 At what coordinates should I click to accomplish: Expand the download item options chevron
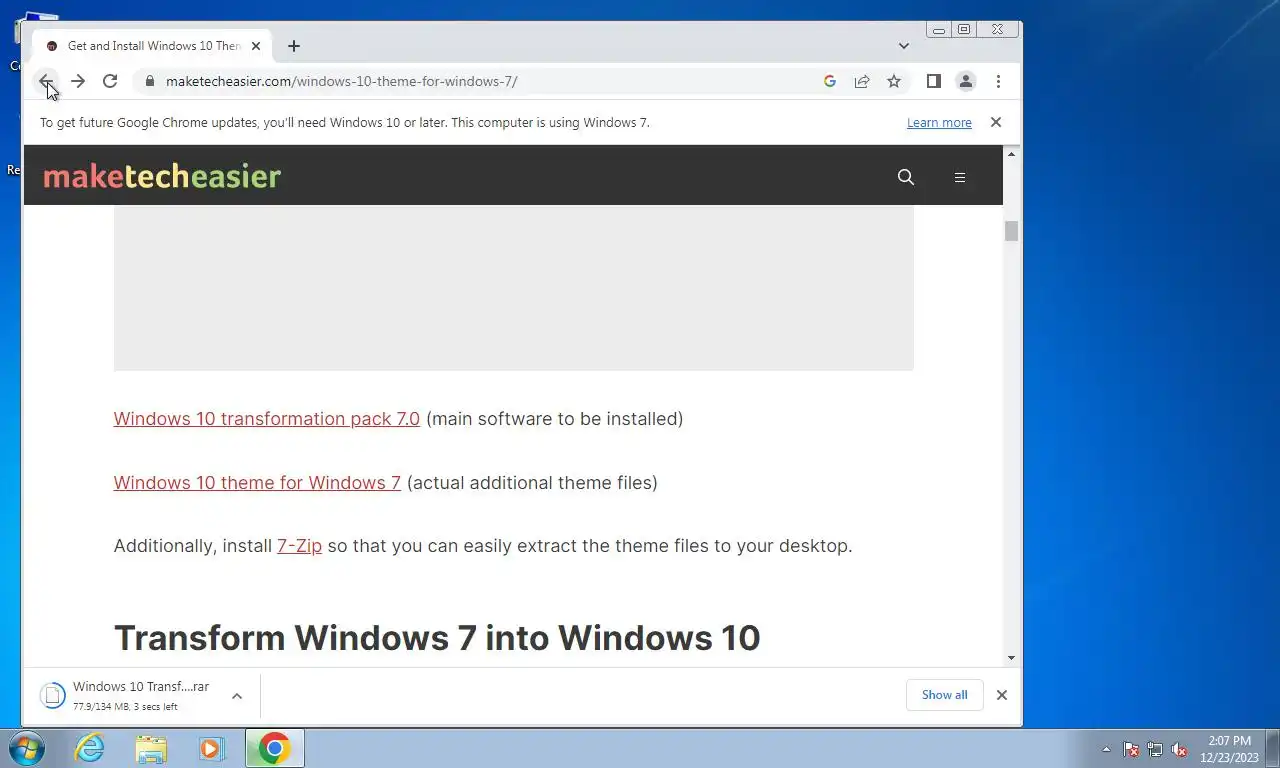point(237,695)
